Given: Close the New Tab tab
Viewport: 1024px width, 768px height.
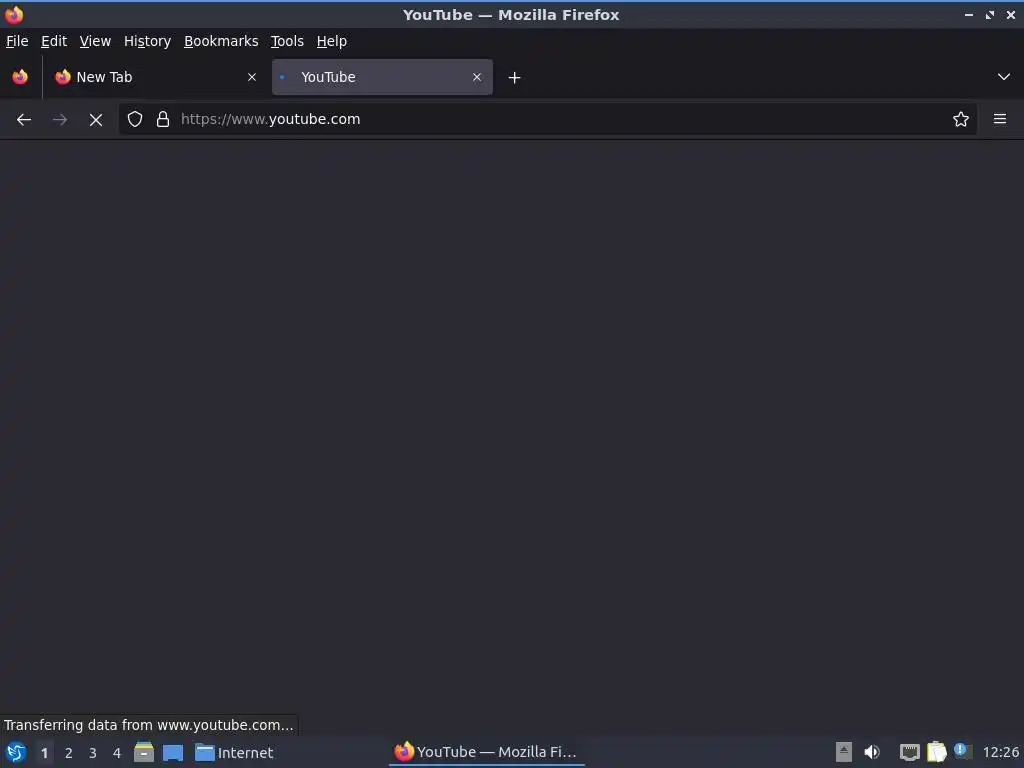Looking at the screenshot, I should point(251,77).
